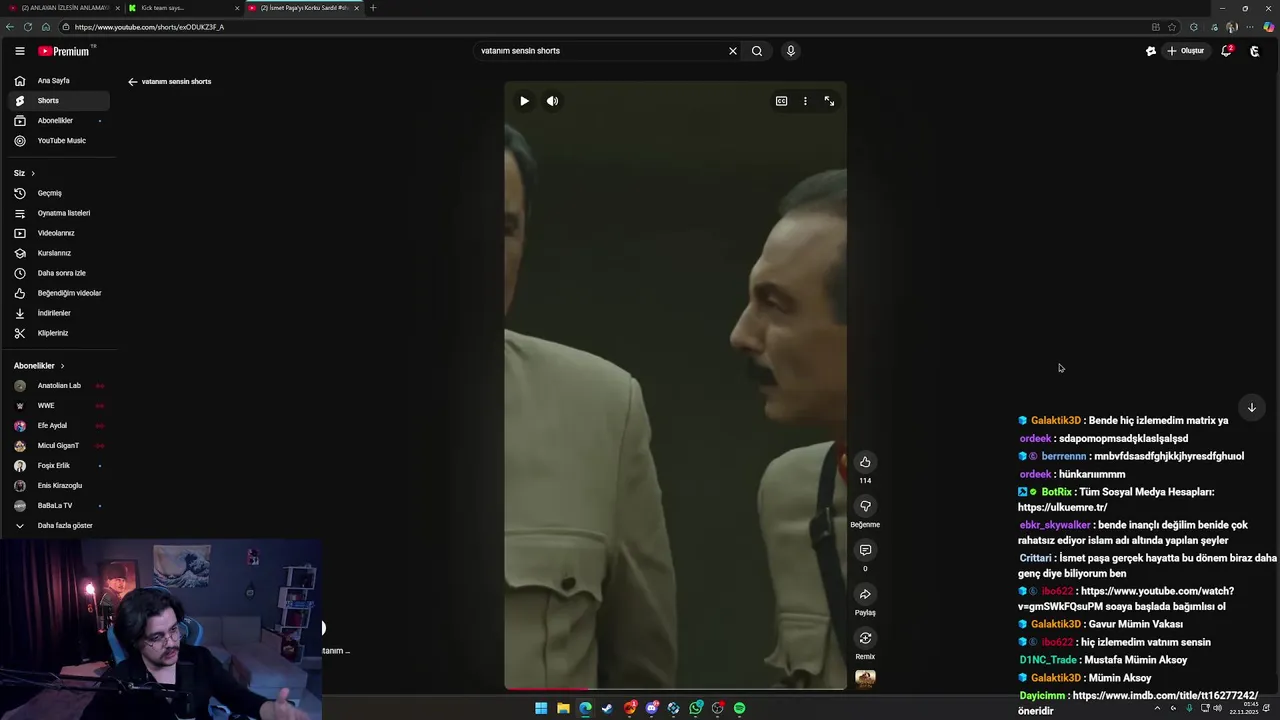This screenshot has width=1280, height=720.
Task: Open Enis Kirazoglu channel
Action: pyautogui.click(x=60, y=486)
